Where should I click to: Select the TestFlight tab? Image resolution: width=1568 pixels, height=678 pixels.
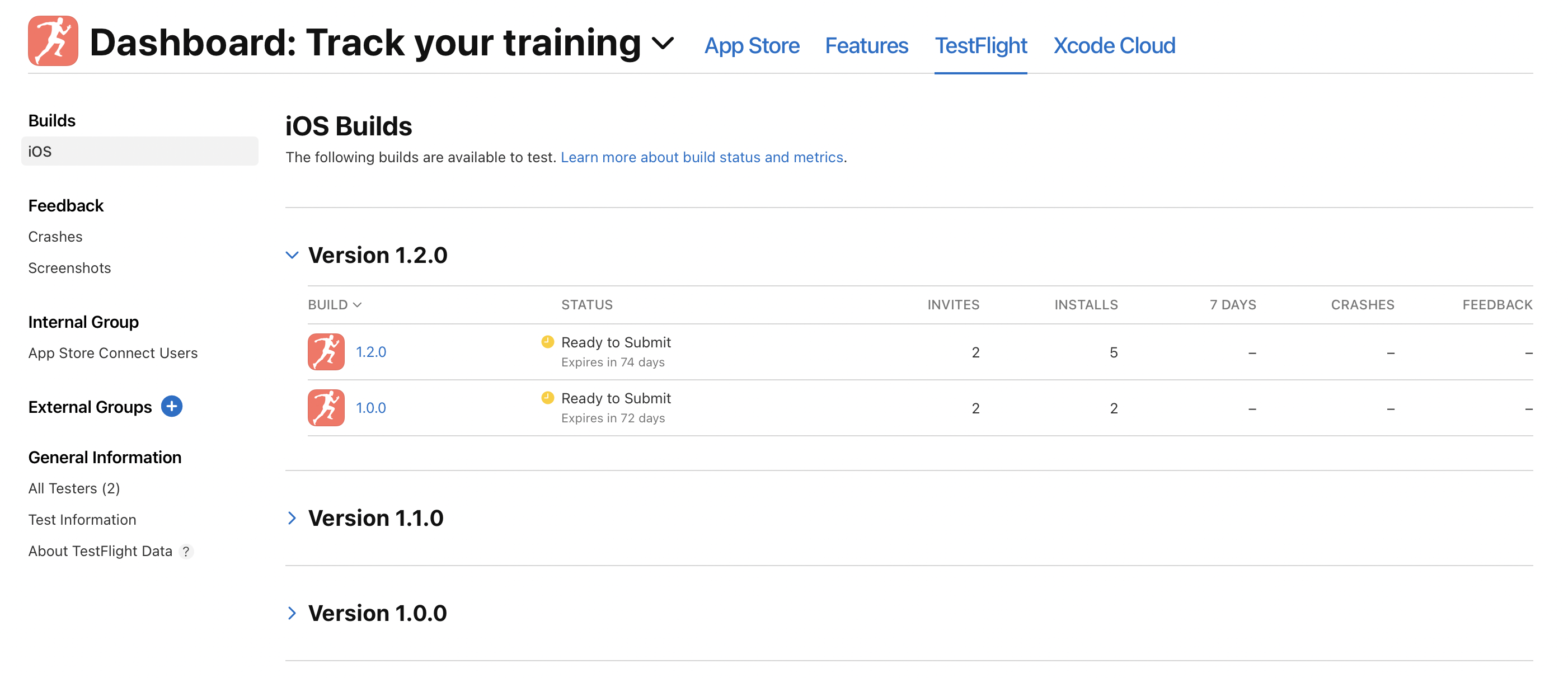(980, 46)
